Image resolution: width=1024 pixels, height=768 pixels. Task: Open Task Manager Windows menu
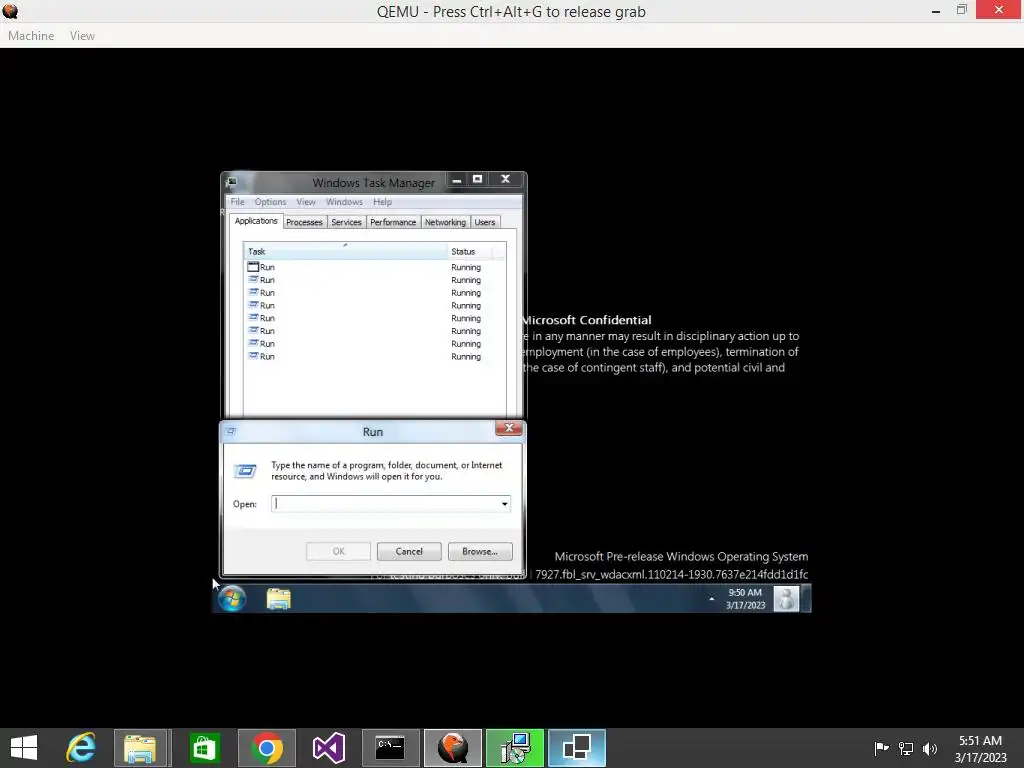tap(344, 202)
